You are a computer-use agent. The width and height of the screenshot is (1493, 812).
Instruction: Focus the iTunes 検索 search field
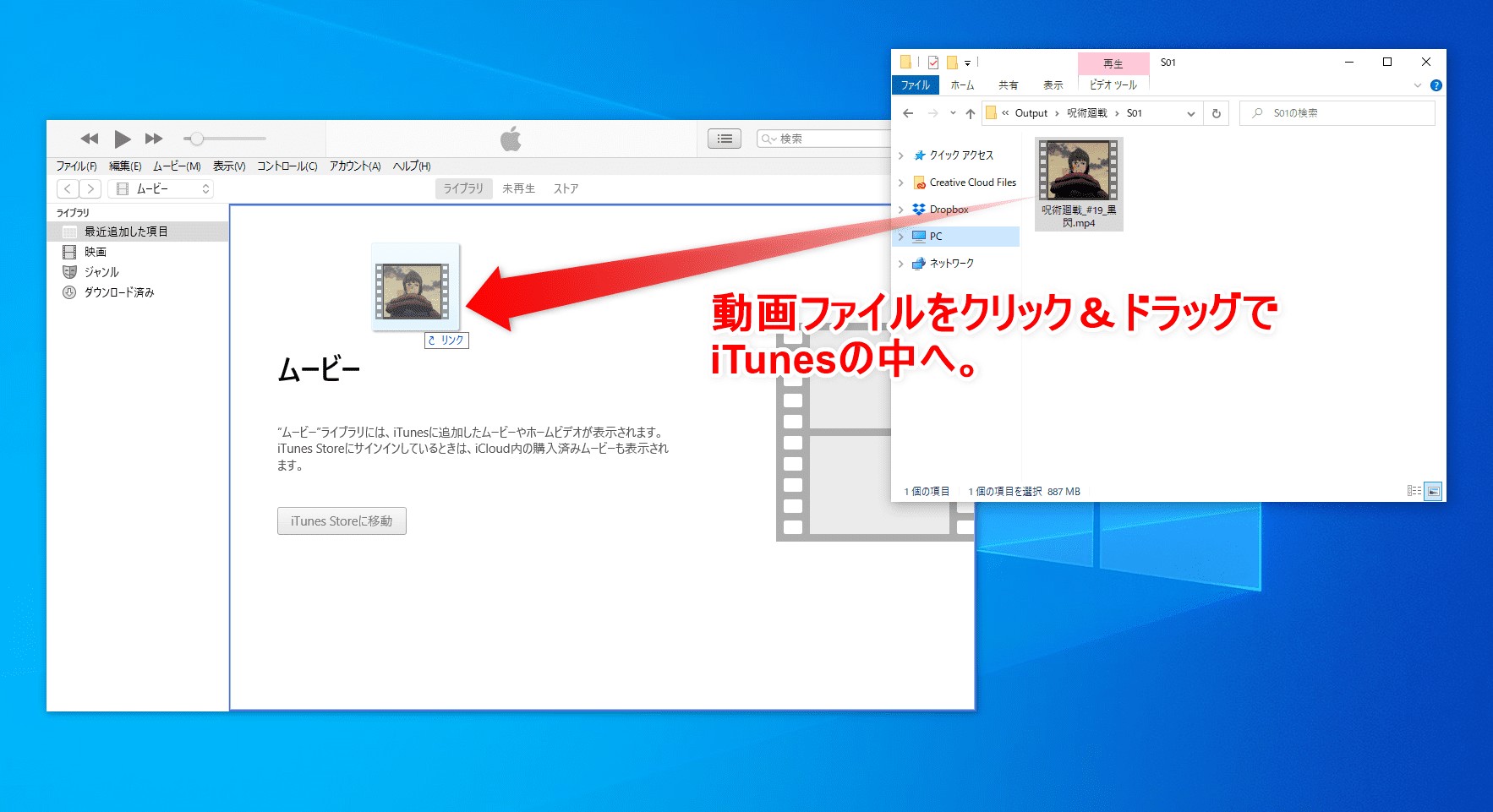(x=824, y=139)
